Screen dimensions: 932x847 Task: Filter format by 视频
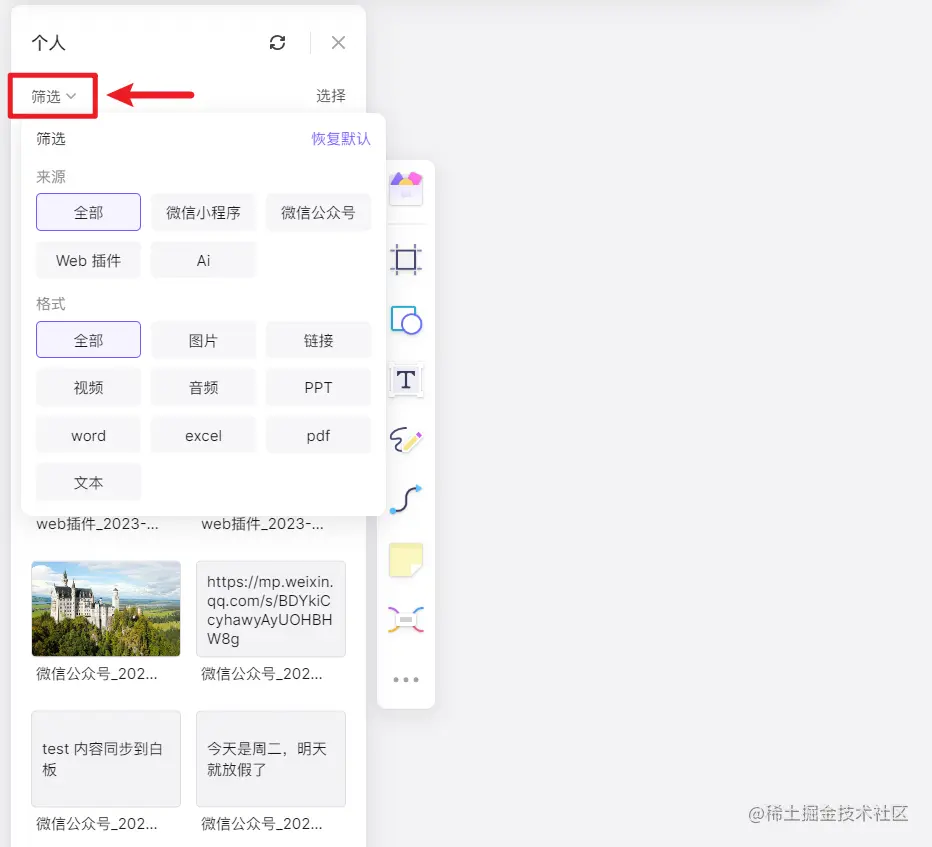(88, 387)
